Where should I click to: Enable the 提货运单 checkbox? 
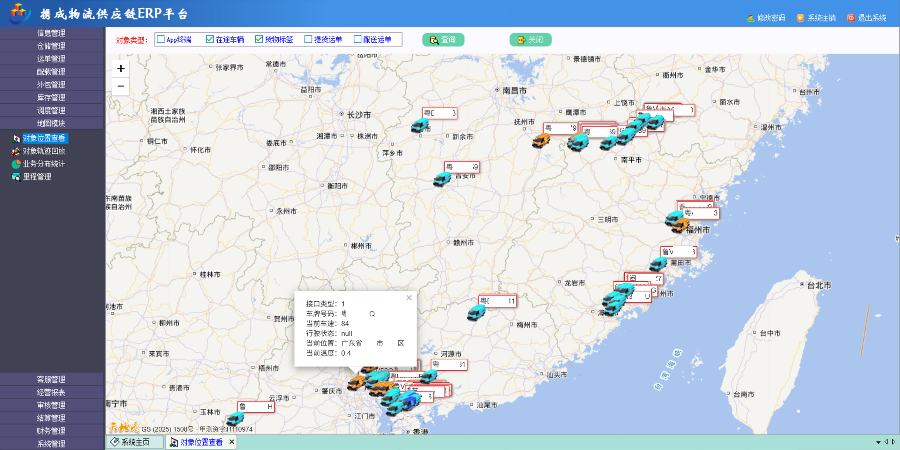(x=308, y=40)
